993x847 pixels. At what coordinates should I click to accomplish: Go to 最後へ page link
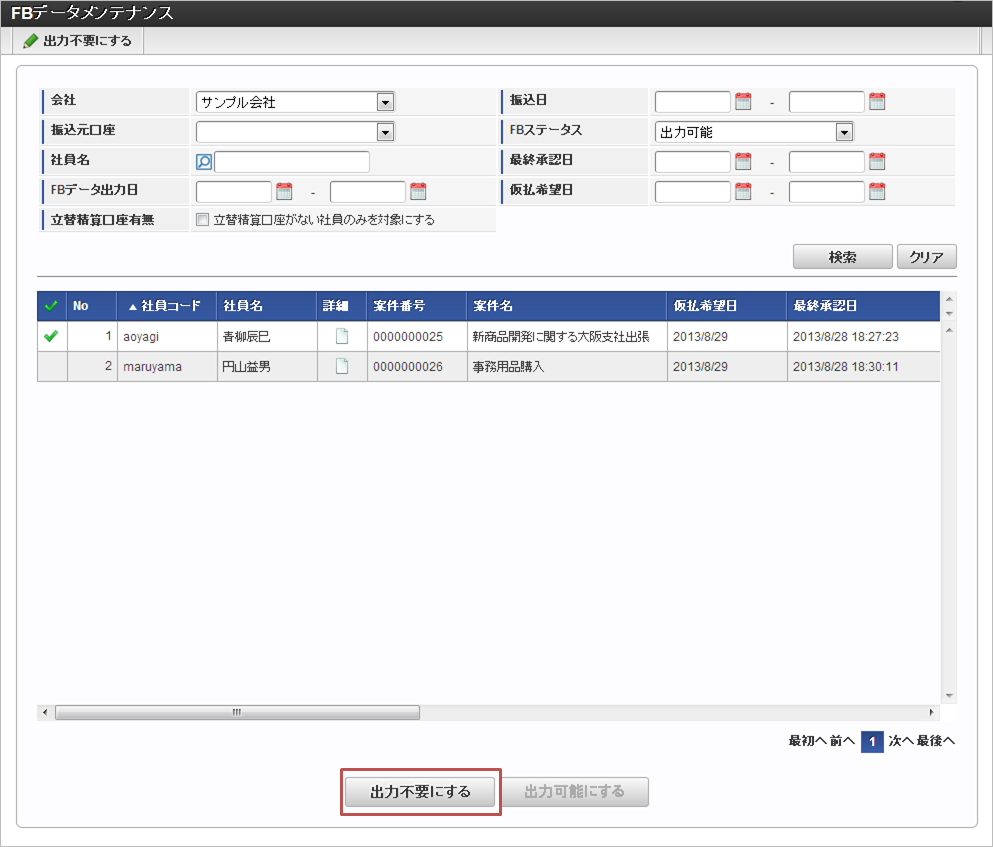click(x=935, y=741)
